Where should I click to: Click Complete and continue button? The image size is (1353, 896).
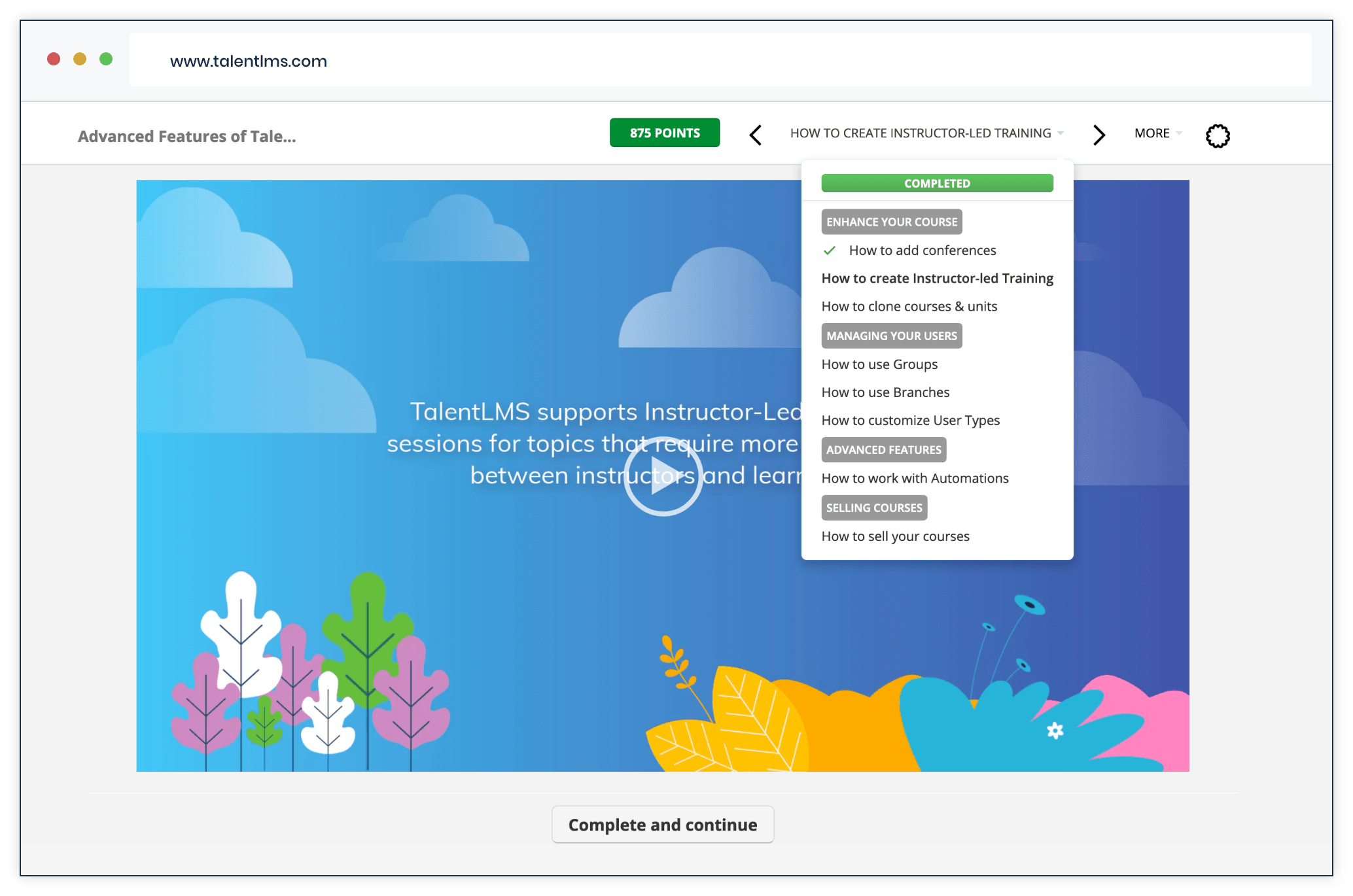663,825
